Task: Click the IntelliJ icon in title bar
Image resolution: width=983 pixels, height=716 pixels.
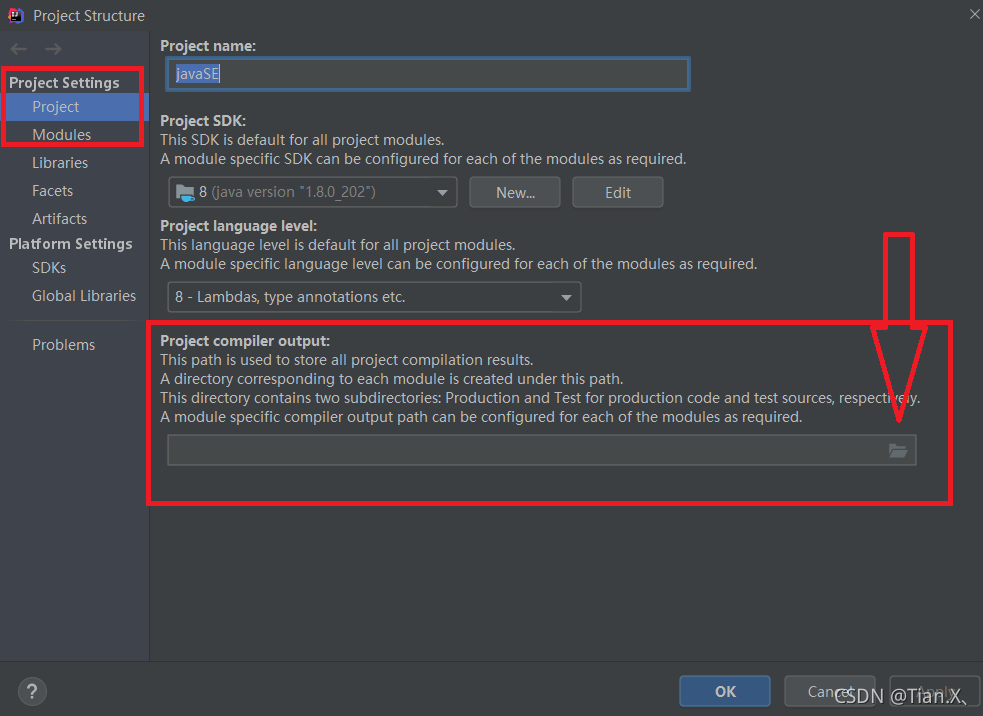Action: 16,15
